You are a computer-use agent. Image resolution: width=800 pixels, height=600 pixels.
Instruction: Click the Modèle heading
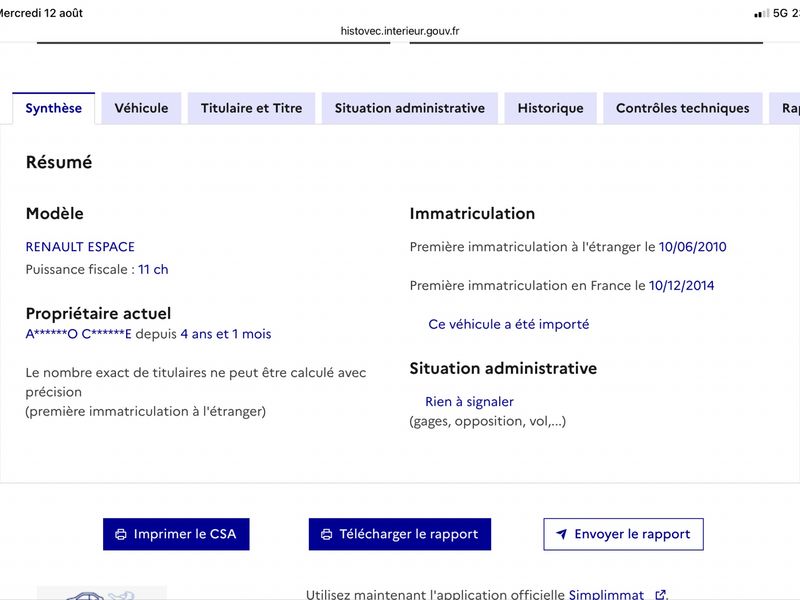pyautogui.click(x=55, y=213)
